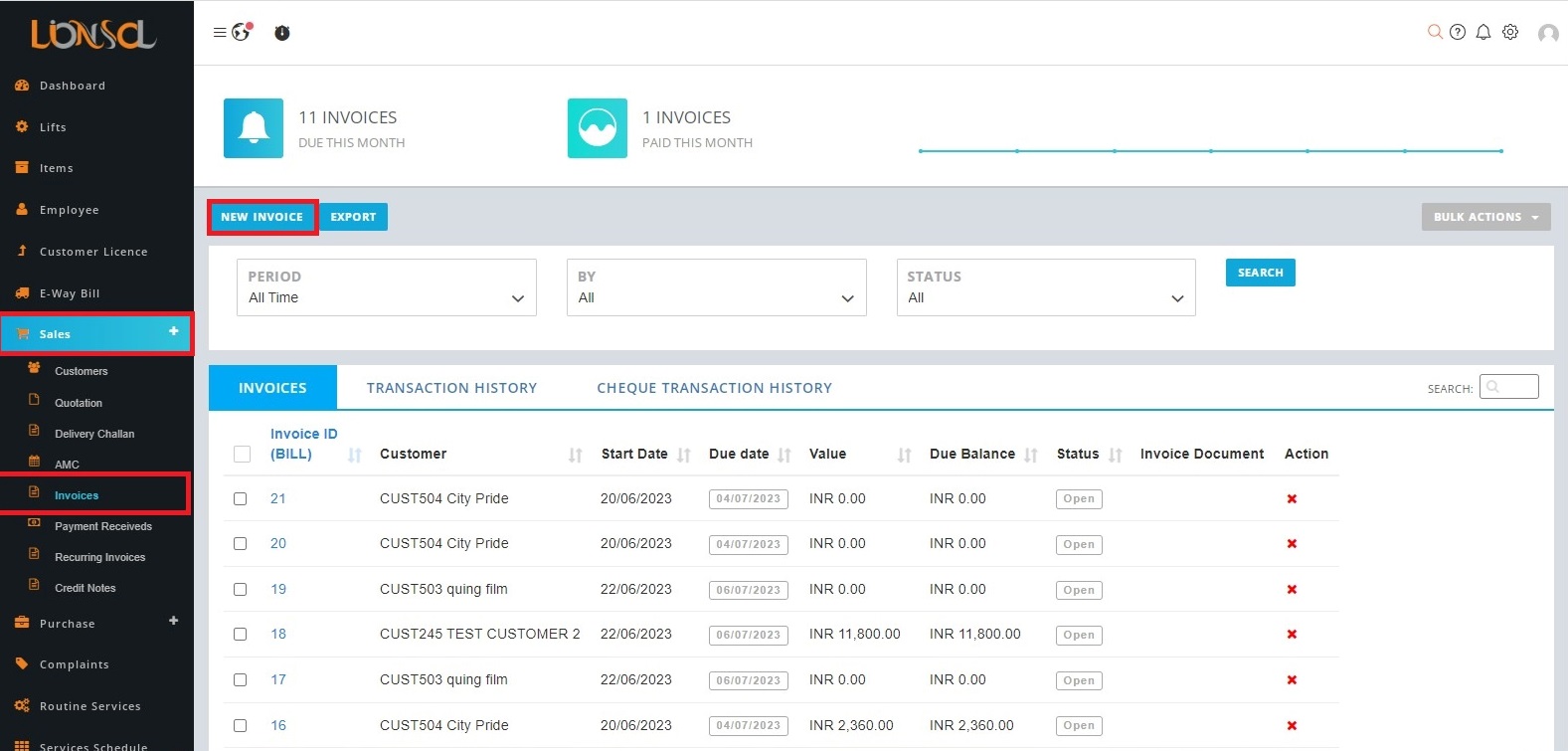Click the blue bell invoices-due tile icon

click(254, 128)
